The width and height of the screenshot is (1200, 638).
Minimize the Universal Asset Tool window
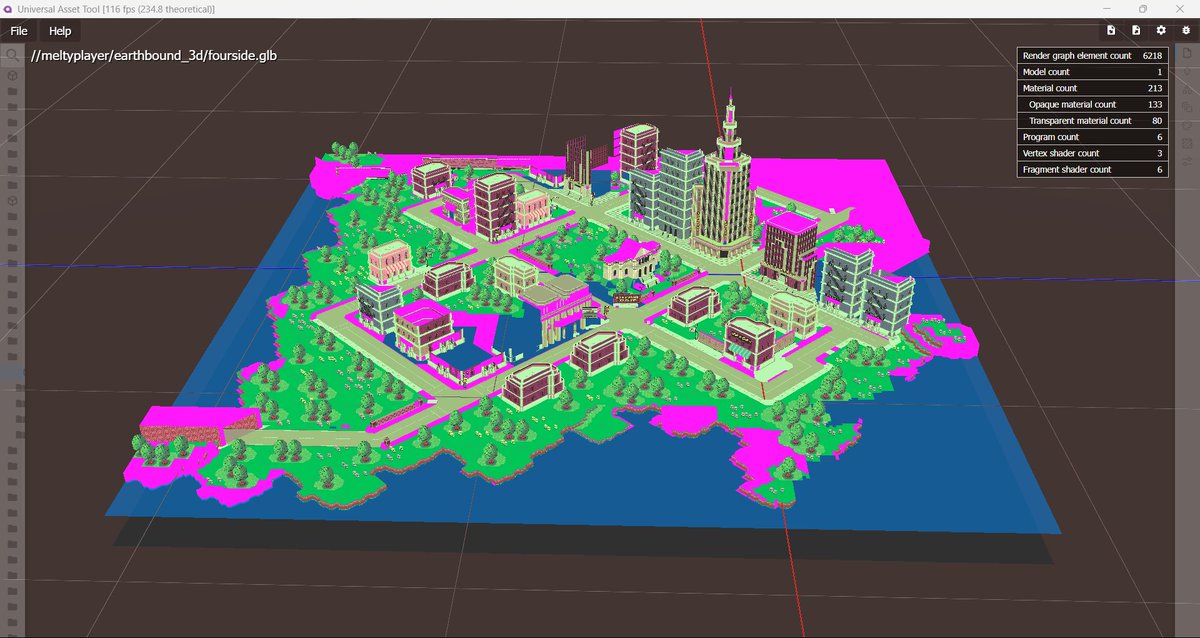pos(1109,9)
